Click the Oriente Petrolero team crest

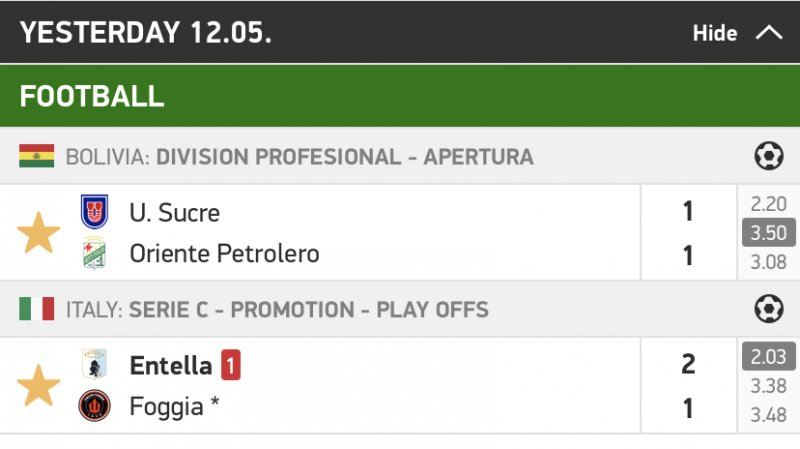click(x=95, y=254)
